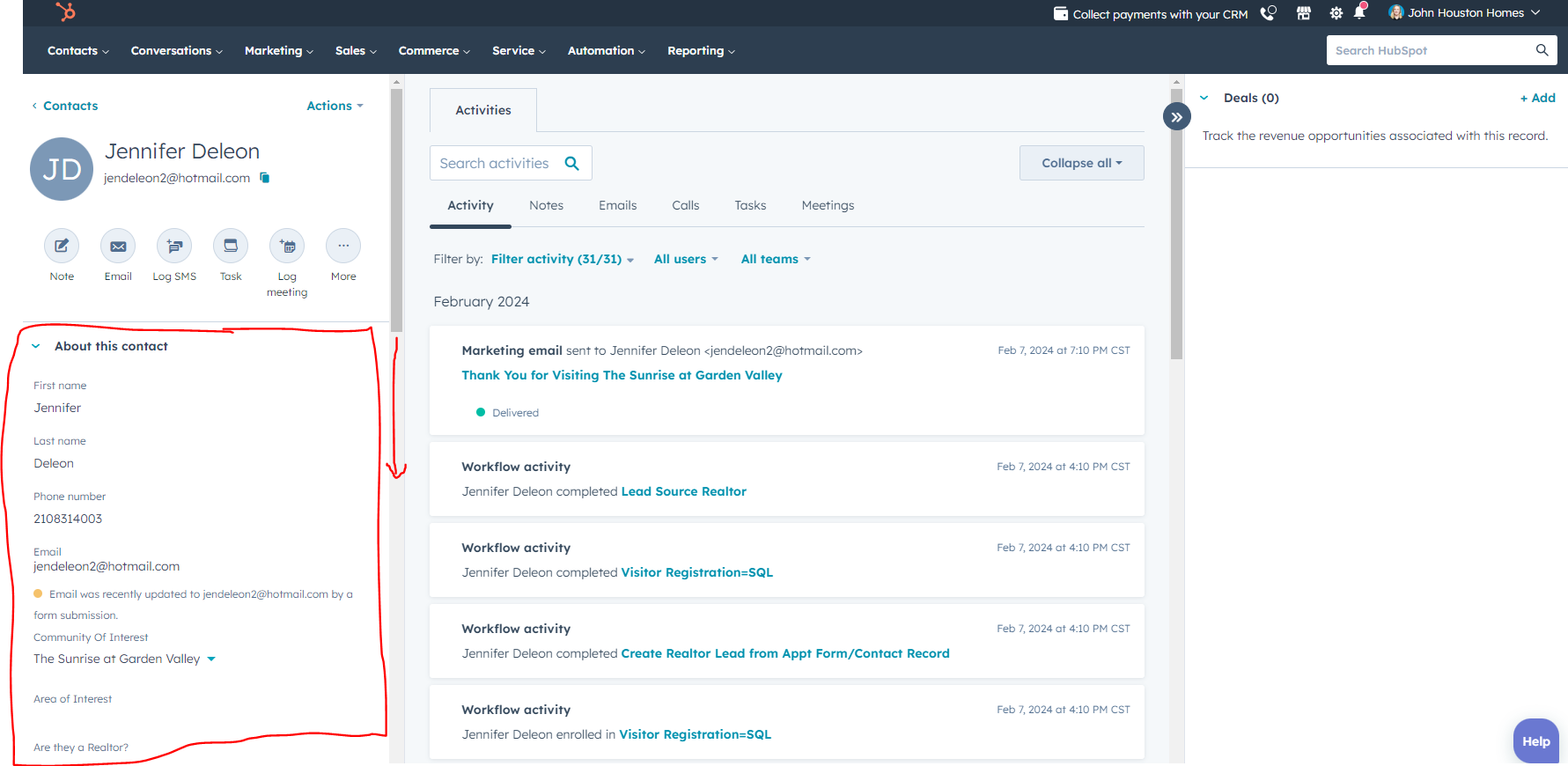Copy email address with the copy icon
The image size is (1568, 766).
pos(264,178)
